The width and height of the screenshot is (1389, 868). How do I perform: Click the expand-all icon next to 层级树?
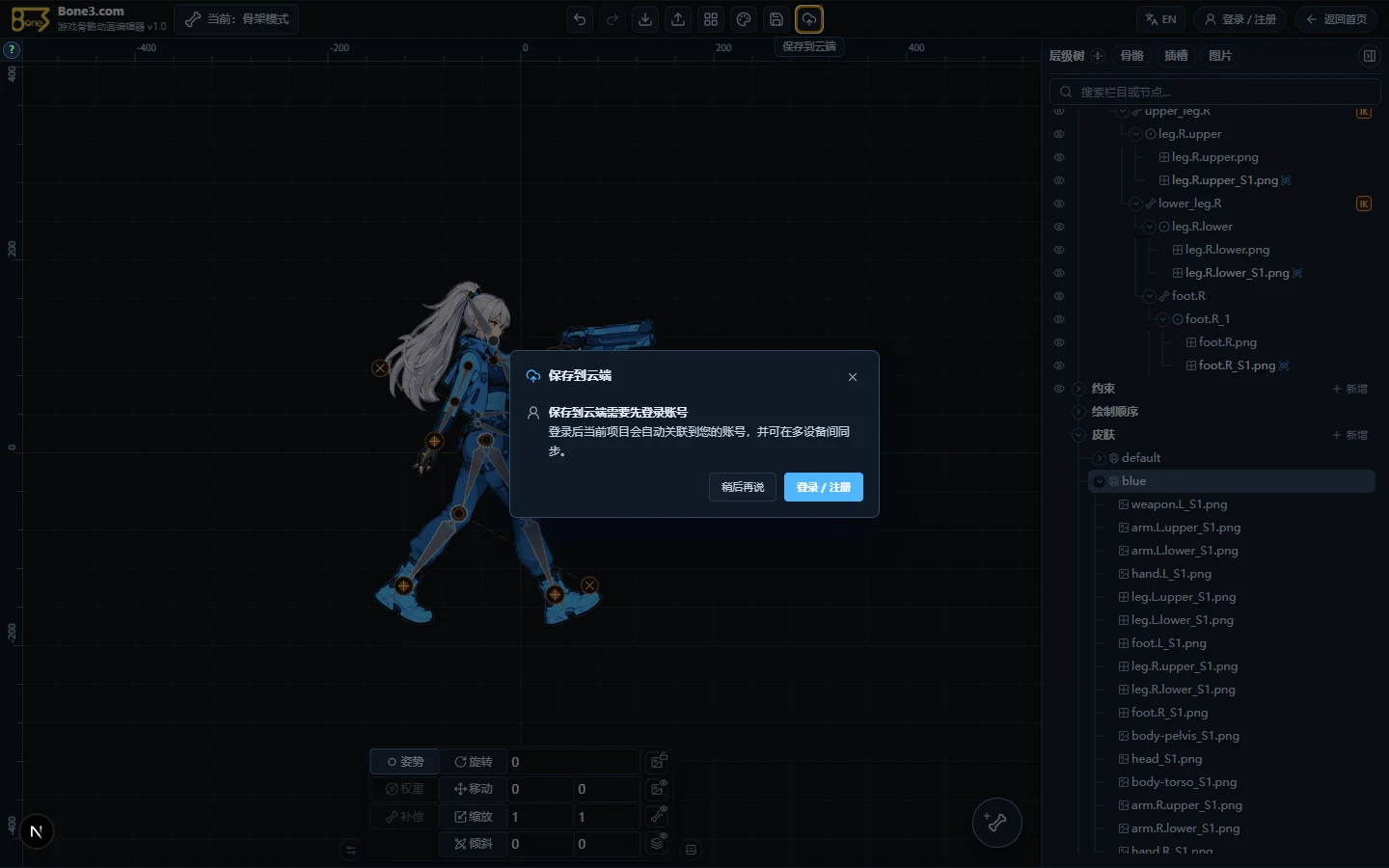click(x=1098, y=56)
